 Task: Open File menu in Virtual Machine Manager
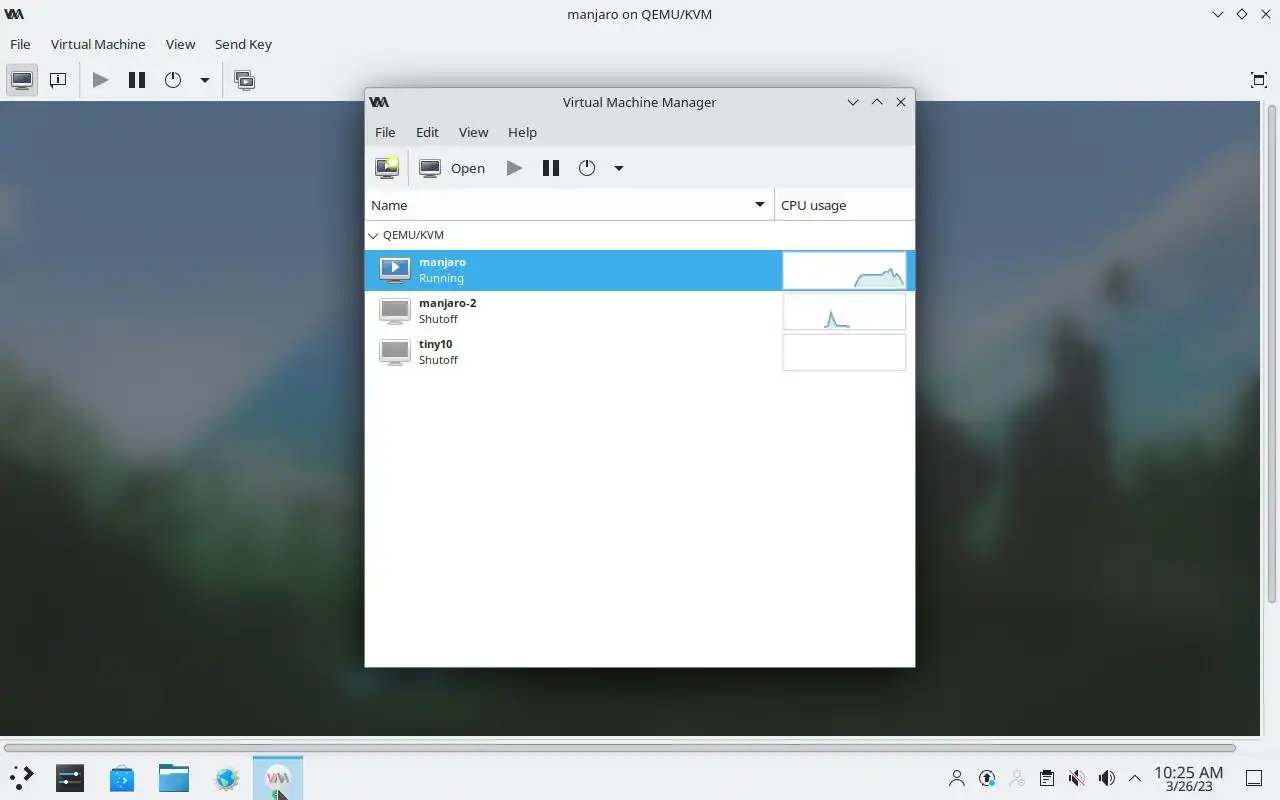385,132
